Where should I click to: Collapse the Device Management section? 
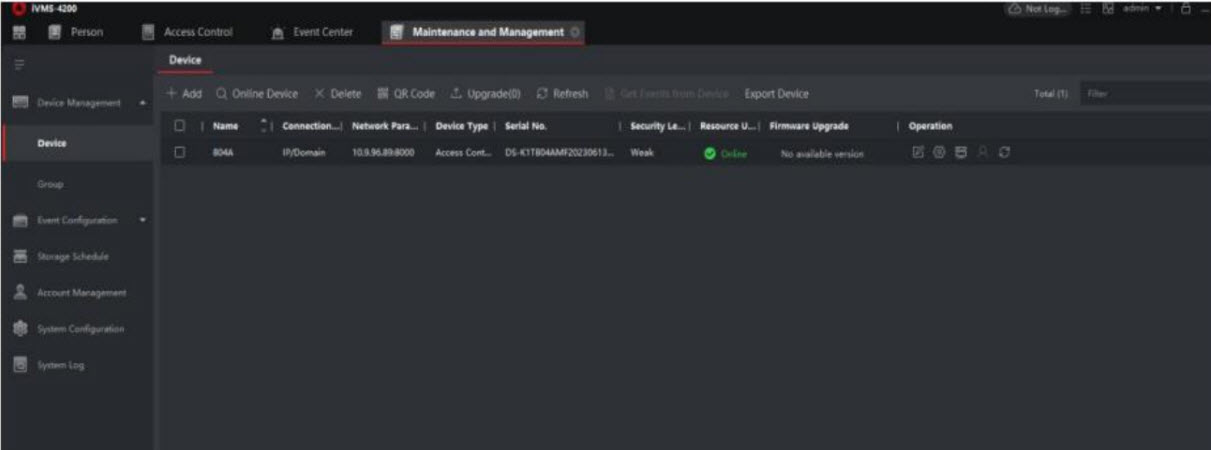pyautogui.click(x=142, y=103)
